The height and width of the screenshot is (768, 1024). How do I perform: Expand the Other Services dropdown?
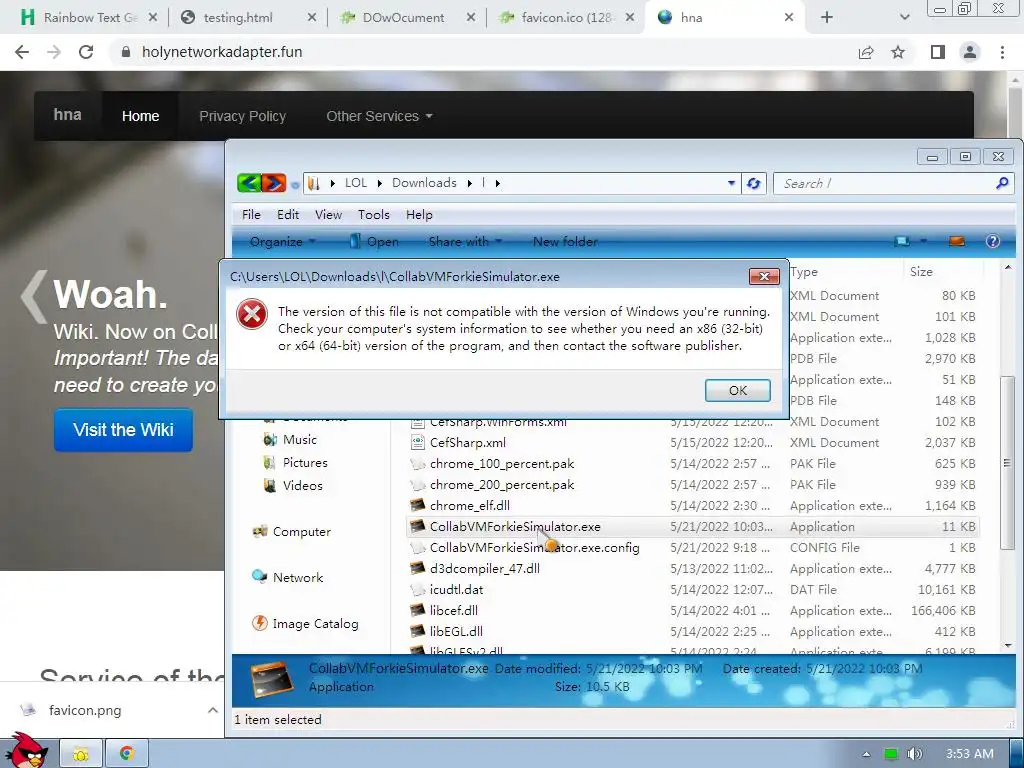click(379, 116)
